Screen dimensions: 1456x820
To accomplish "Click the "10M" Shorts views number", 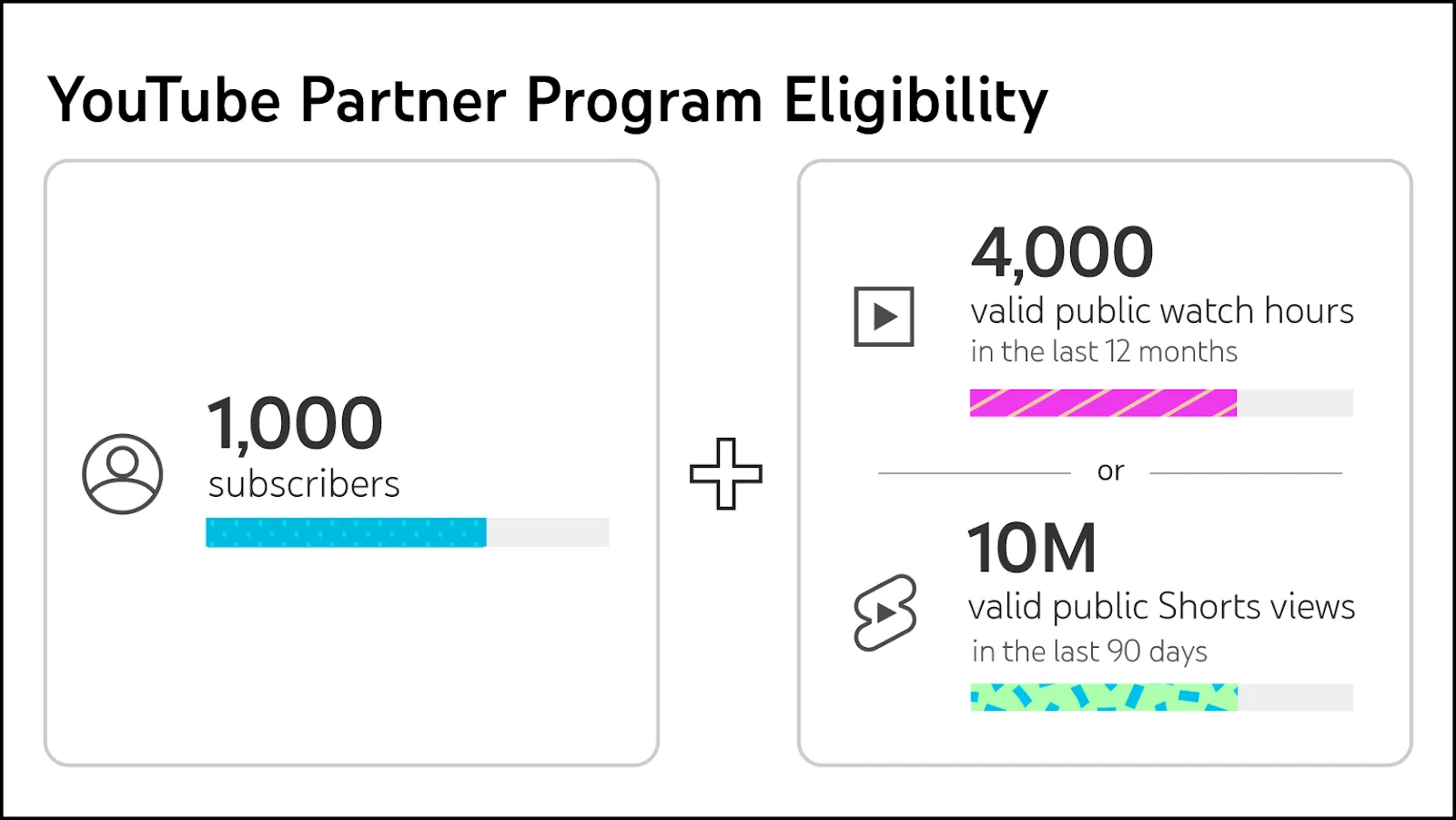I will (x=1032, y=548).
